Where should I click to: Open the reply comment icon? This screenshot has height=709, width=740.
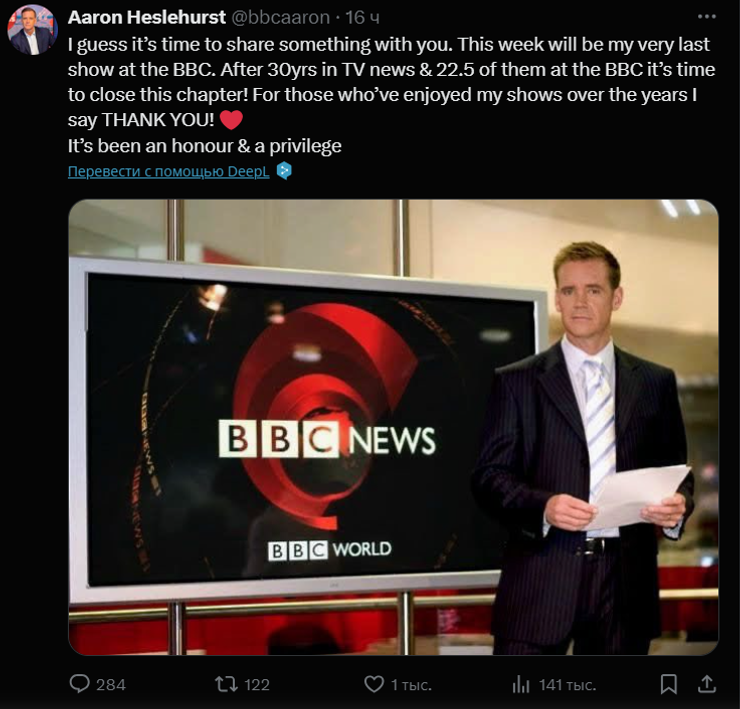(x=79, y=684)
